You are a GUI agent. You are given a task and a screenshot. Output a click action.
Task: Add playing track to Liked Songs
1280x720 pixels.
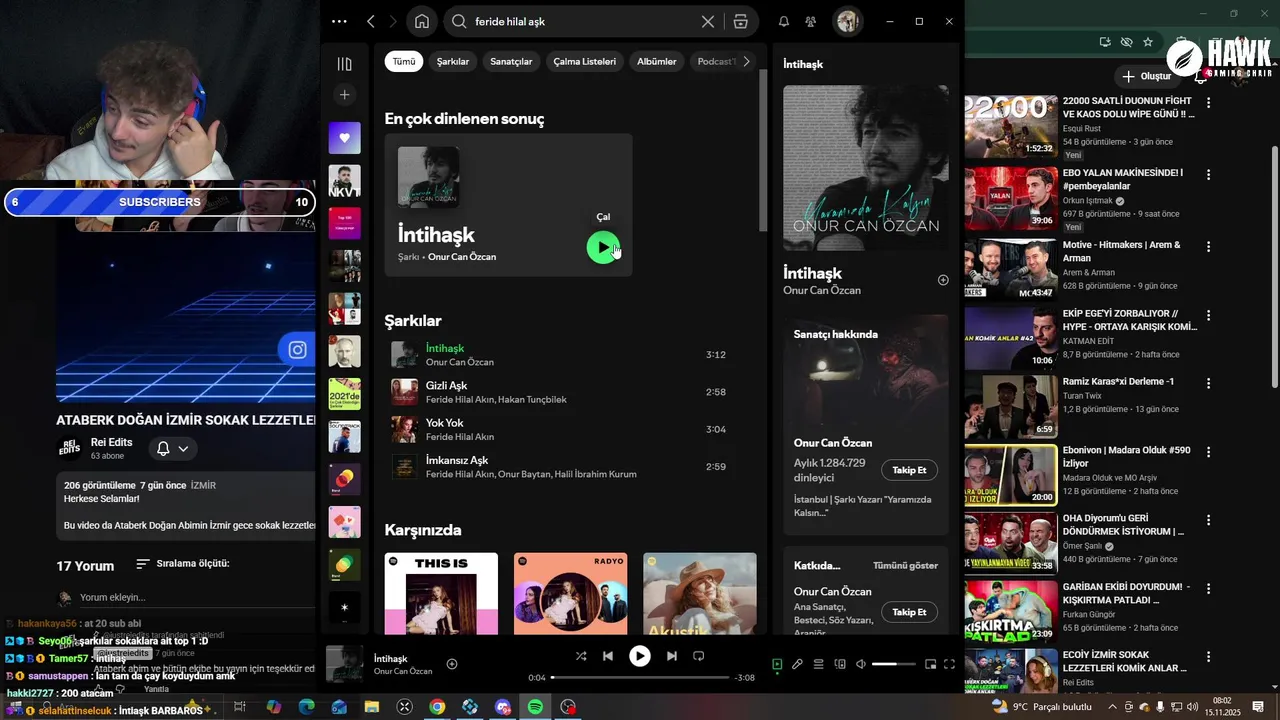pyautogui.click(x=452, y=664)
